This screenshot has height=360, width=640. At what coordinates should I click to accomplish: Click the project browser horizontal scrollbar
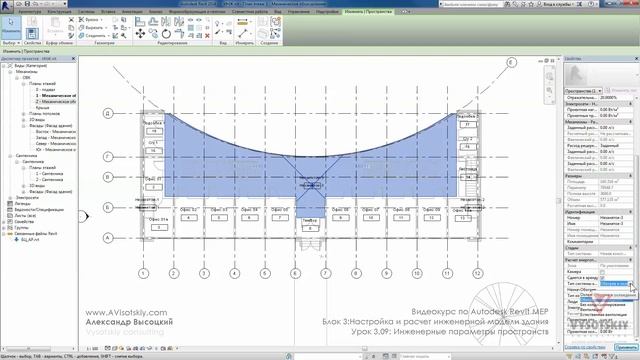(x=29, y=349)
